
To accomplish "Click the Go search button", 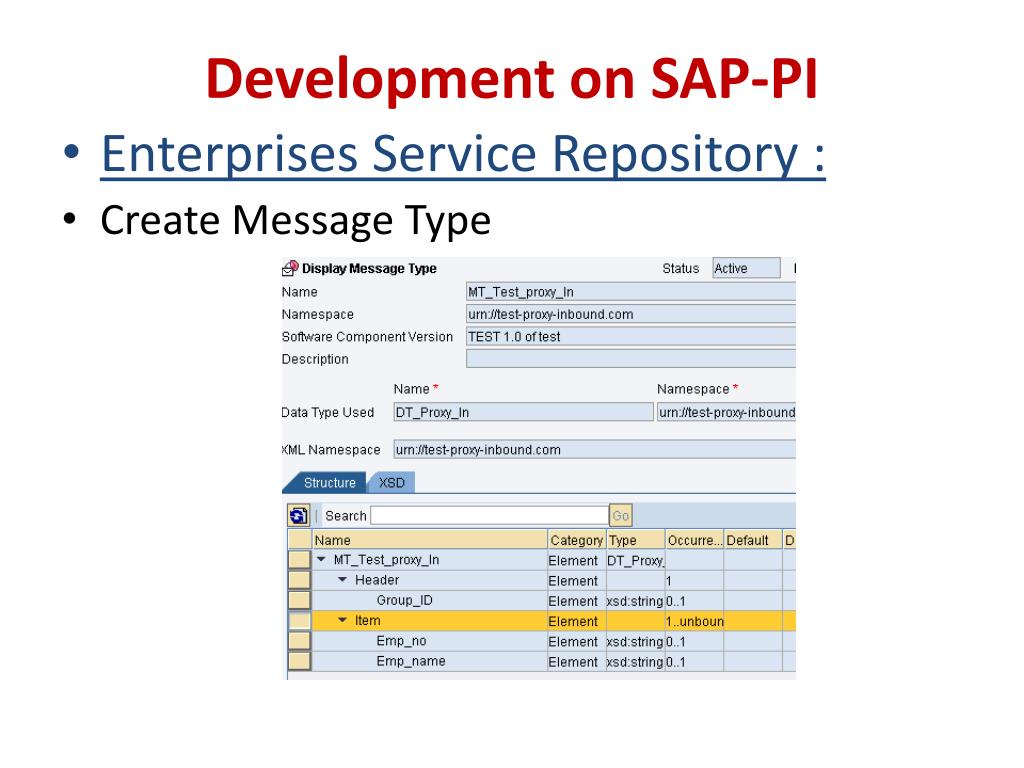I will [x=620, y=516].
